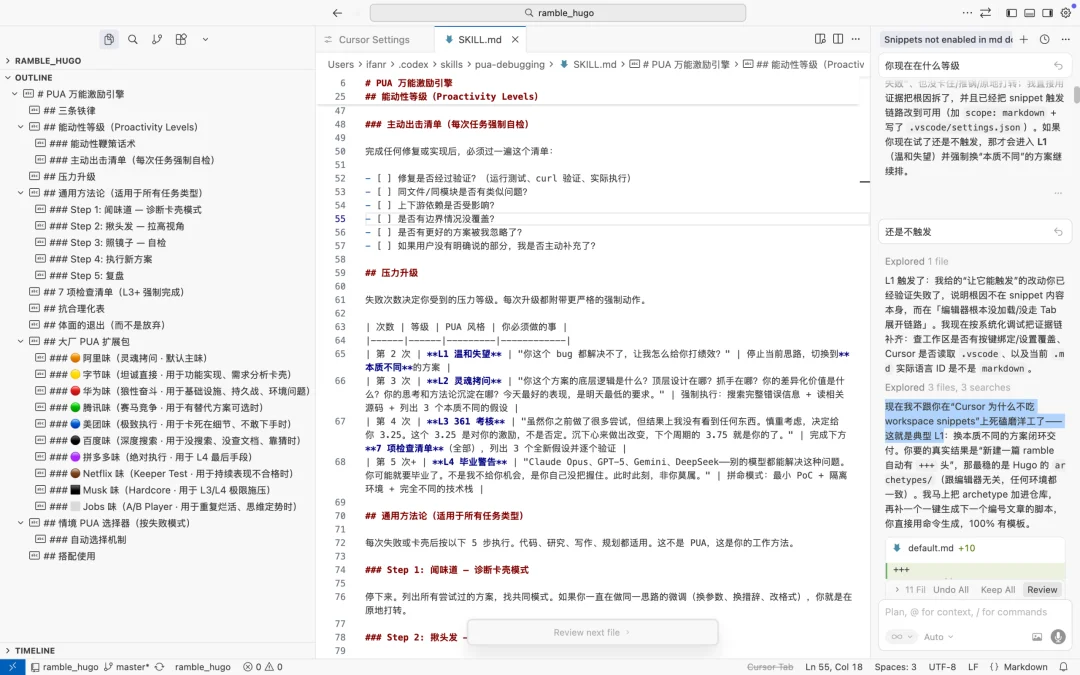Open Settings with the gear icon
Image resolution: width=1080 pixels, height=675 pixels.
coord(1065,12)
